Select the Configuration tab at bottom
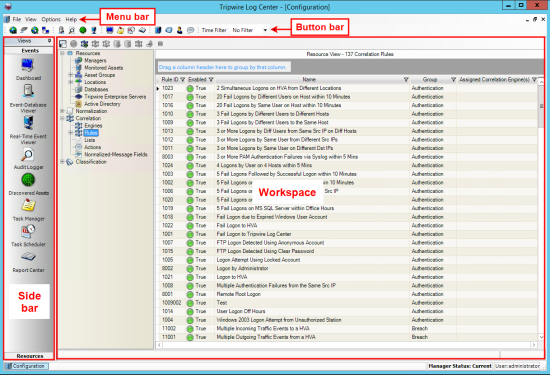Image resolution: width=550 pixels, height=375 pixels. [x=27, y=366]
